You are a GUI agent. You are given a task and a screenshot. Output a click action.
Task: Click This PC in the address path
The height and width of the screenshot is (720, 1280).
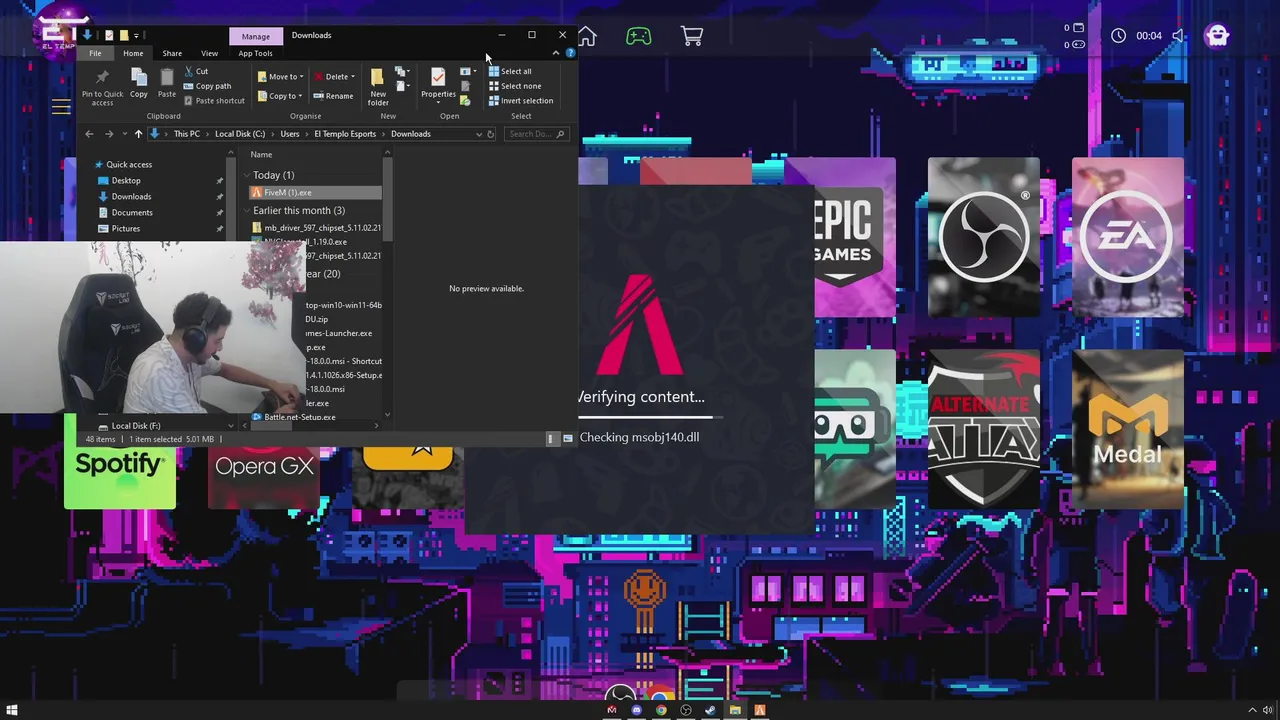click(x=187, y=134)
